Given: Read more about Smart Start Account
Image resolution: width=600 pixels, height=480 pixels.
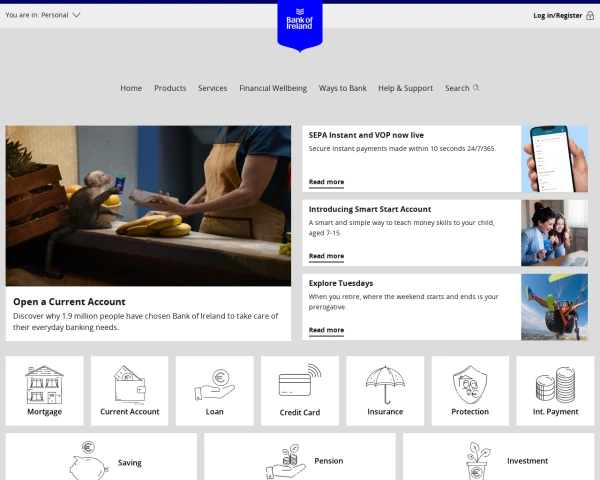Looking at the screenshot, I should click(x=326, y=256).
